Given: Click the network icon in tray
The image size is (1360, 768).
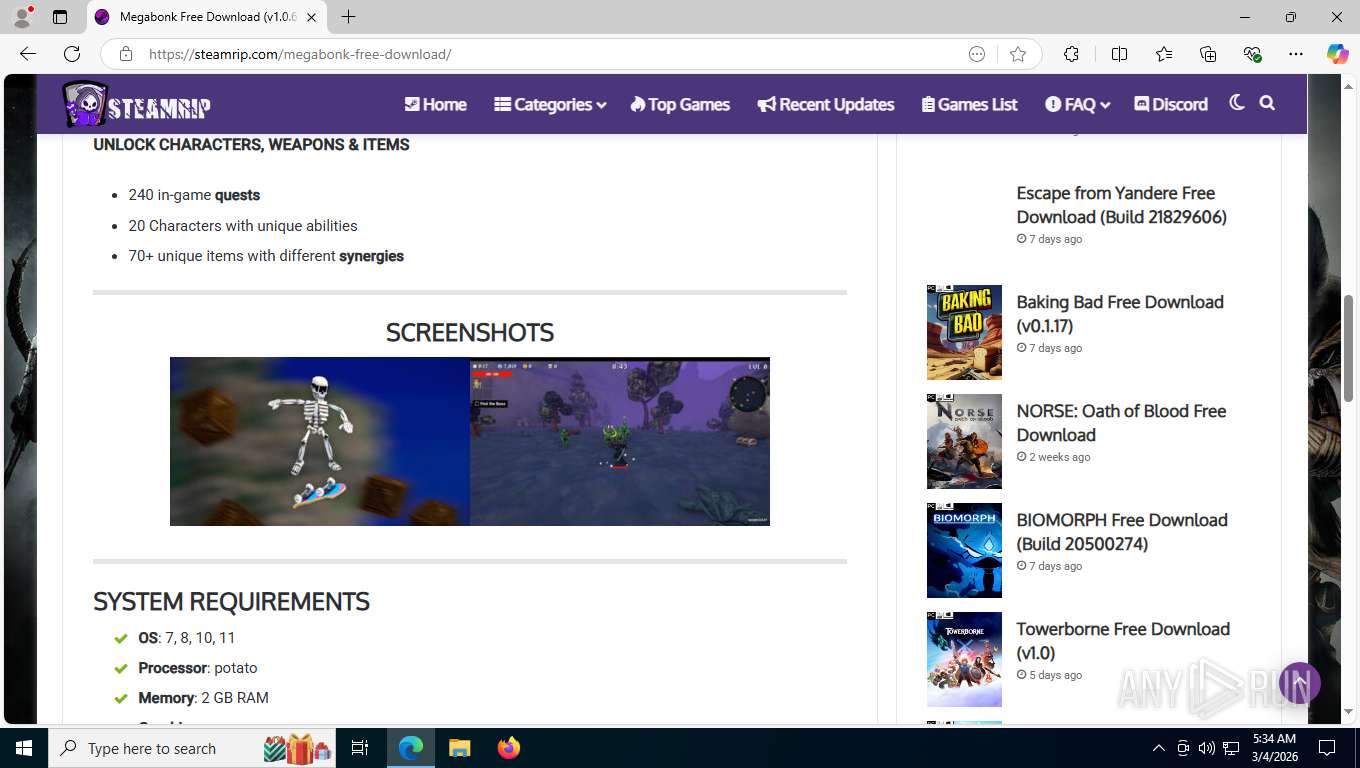Looking at the screenshot, I should (1231, 748).
